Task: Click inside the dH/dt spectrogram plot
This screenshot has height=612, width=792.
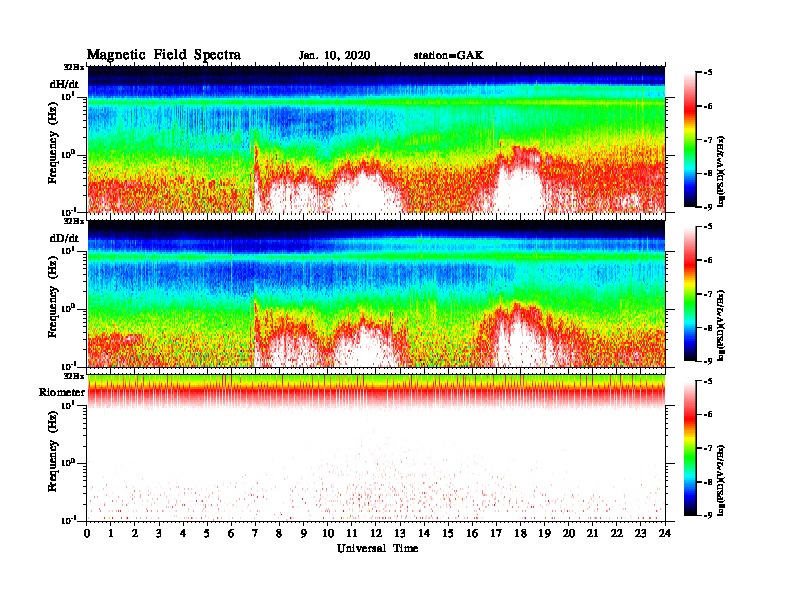Action: coord(376,139)
